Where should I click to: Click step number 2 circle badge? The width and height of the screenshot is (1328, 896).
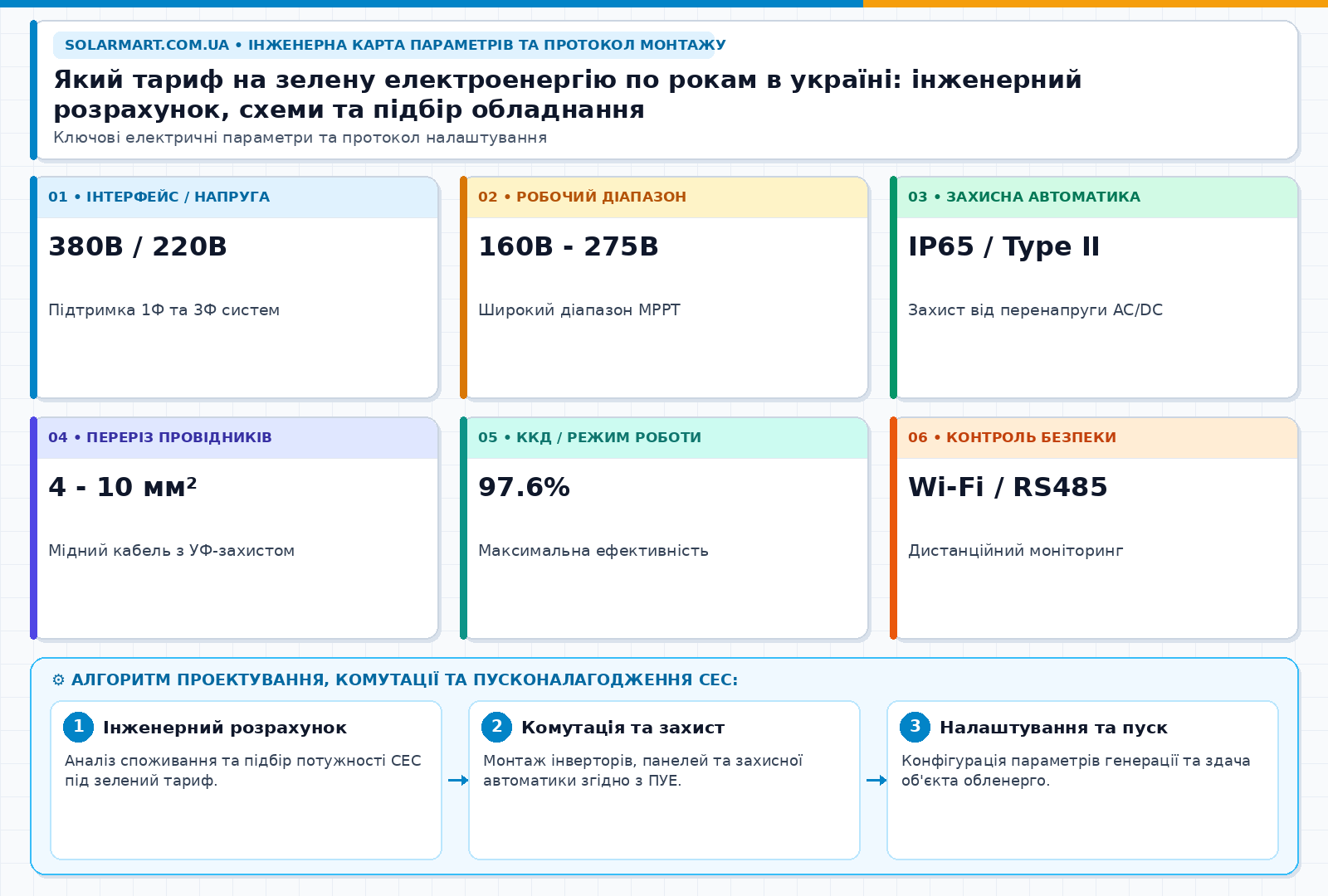pyautogui.click(x=497, y=727)
